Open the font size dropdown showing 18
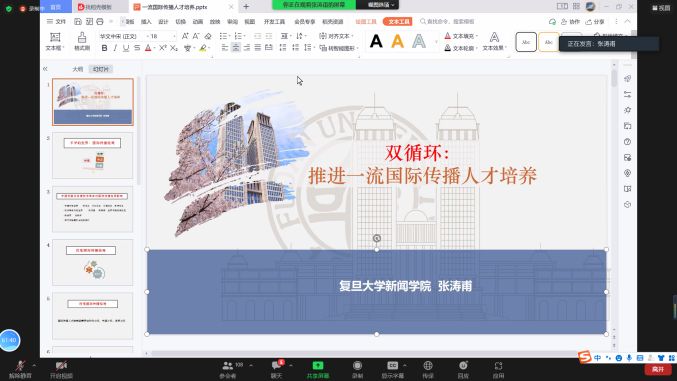677x381 pixels. point(163,36)
